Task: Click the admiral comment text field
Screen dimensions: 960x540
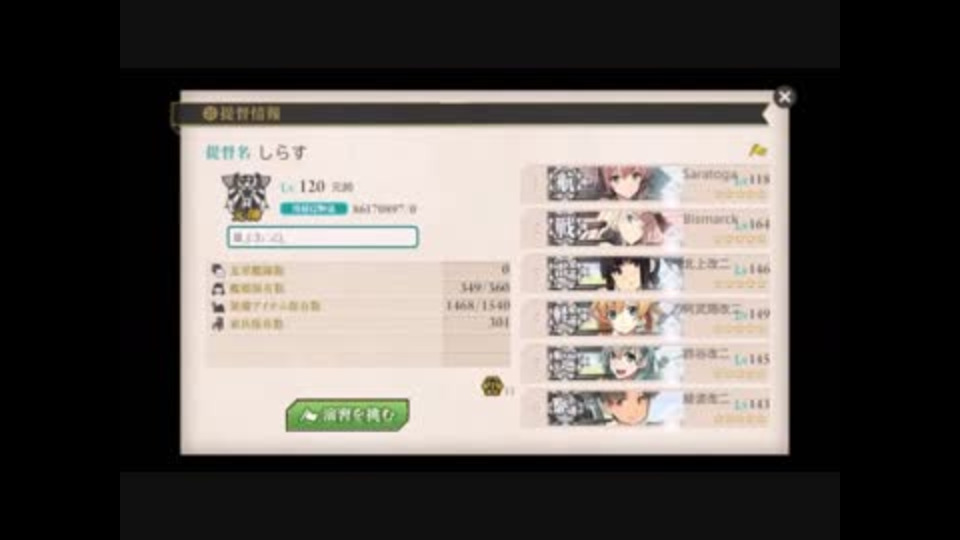Action: (x=323, y=237)
